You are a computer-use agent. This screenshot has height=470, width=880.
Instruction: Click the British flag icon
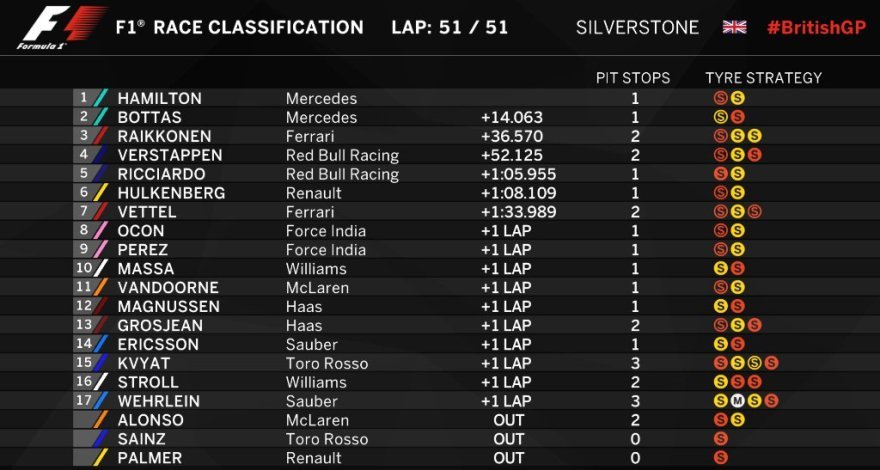point(734,27)
